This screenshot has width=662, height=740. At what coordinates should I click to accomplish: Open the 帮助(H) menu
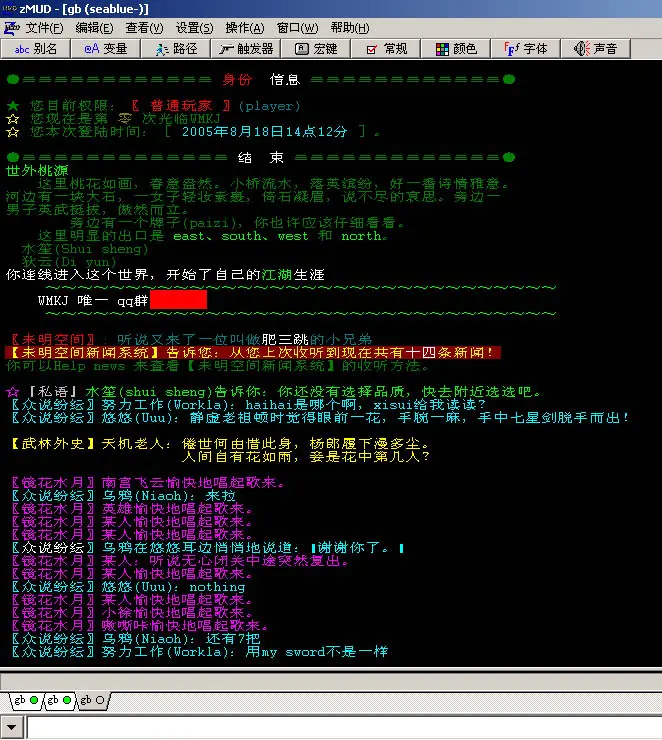[350, 28]
